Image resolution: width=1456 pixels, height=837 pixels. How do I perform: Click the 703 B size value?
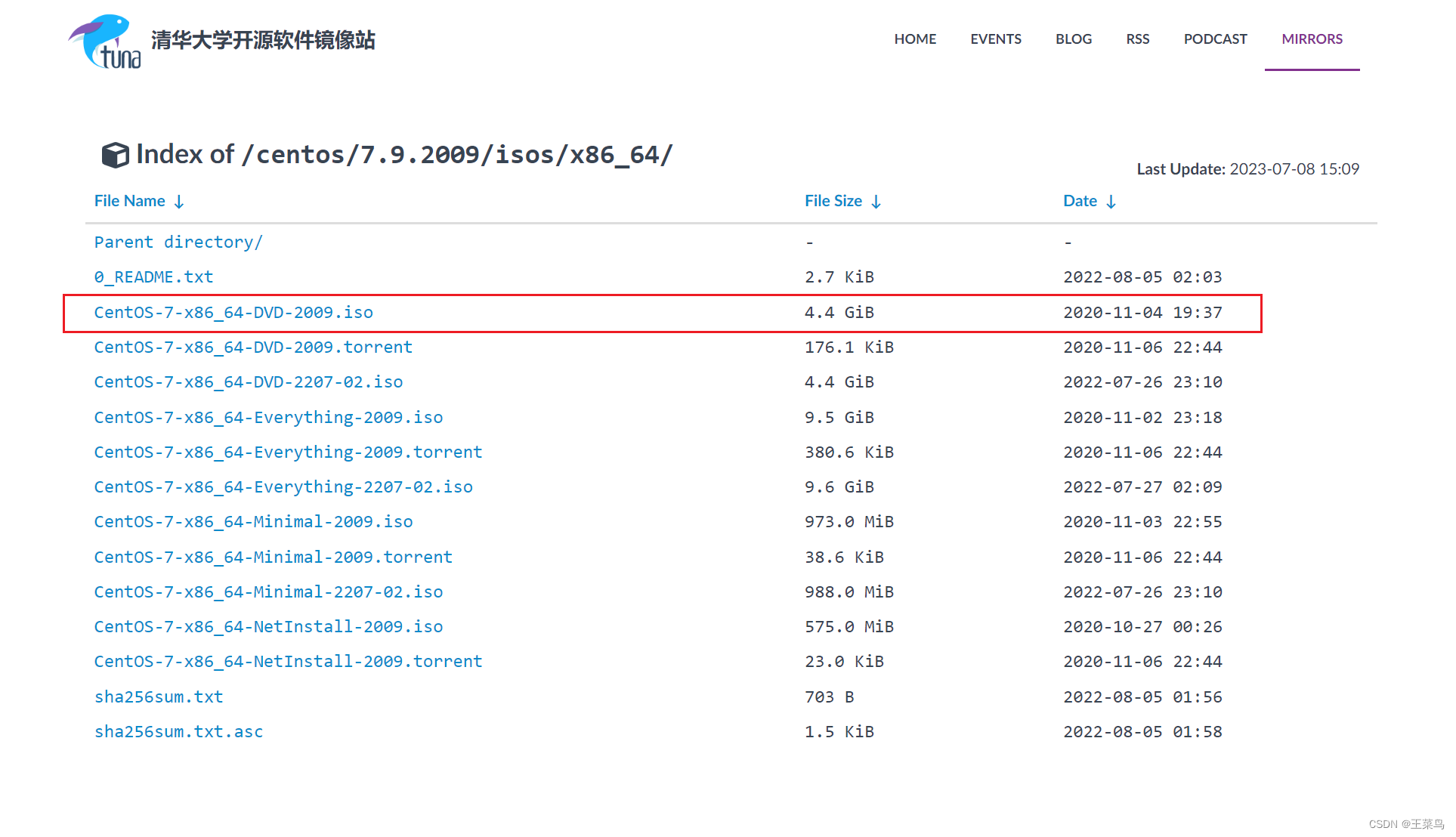tap(830, 697)
